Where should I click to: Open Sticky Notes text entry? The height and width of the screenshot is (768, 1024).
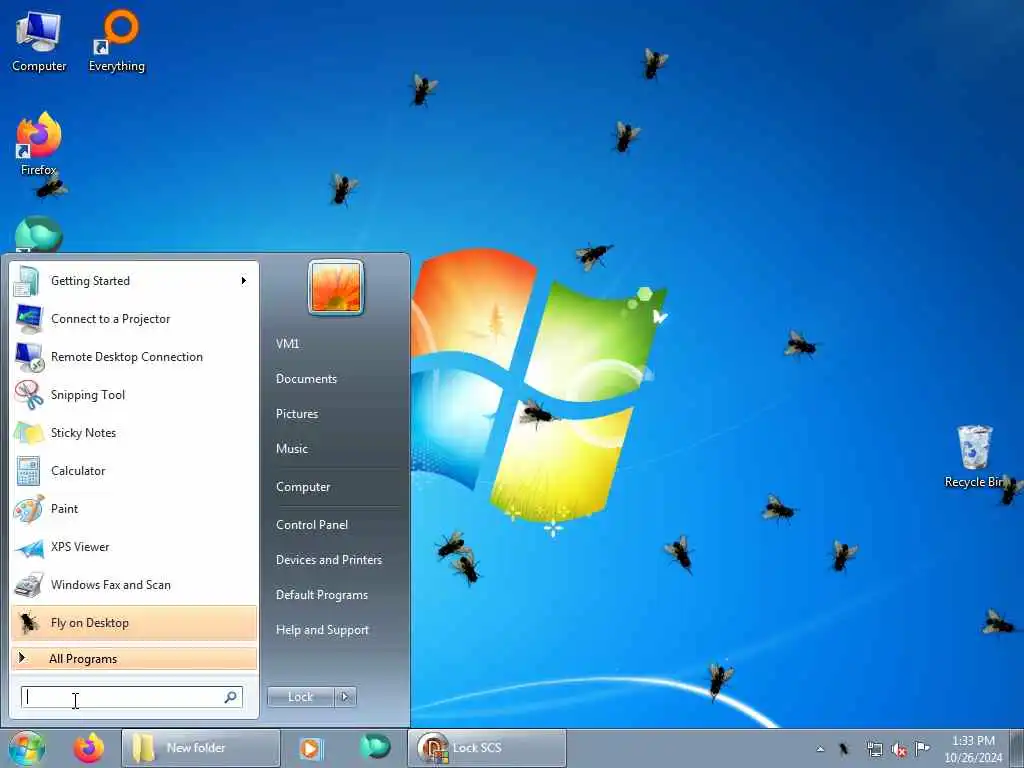[83, 432]
